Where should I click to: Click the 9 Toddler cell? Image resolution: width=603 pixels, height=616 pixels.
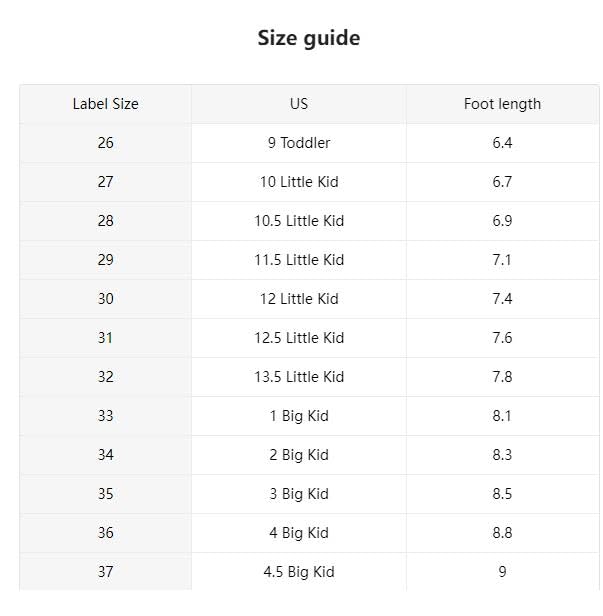click(298, 143)
